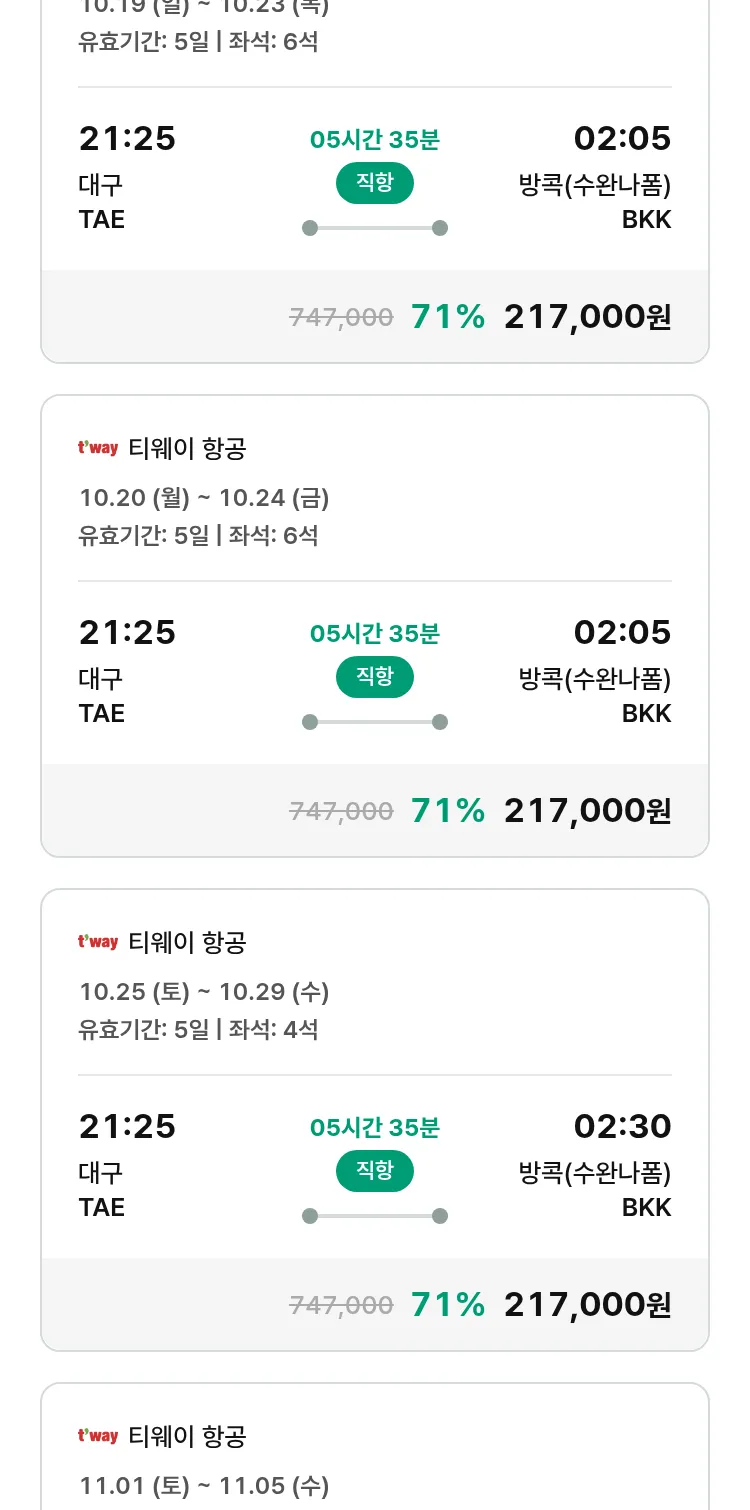This screenshot has height=1510, width=750.
Task: Open the 11.01 (토) ~ 11.05 (수) date range
Action: click(x=204, y=1486)
